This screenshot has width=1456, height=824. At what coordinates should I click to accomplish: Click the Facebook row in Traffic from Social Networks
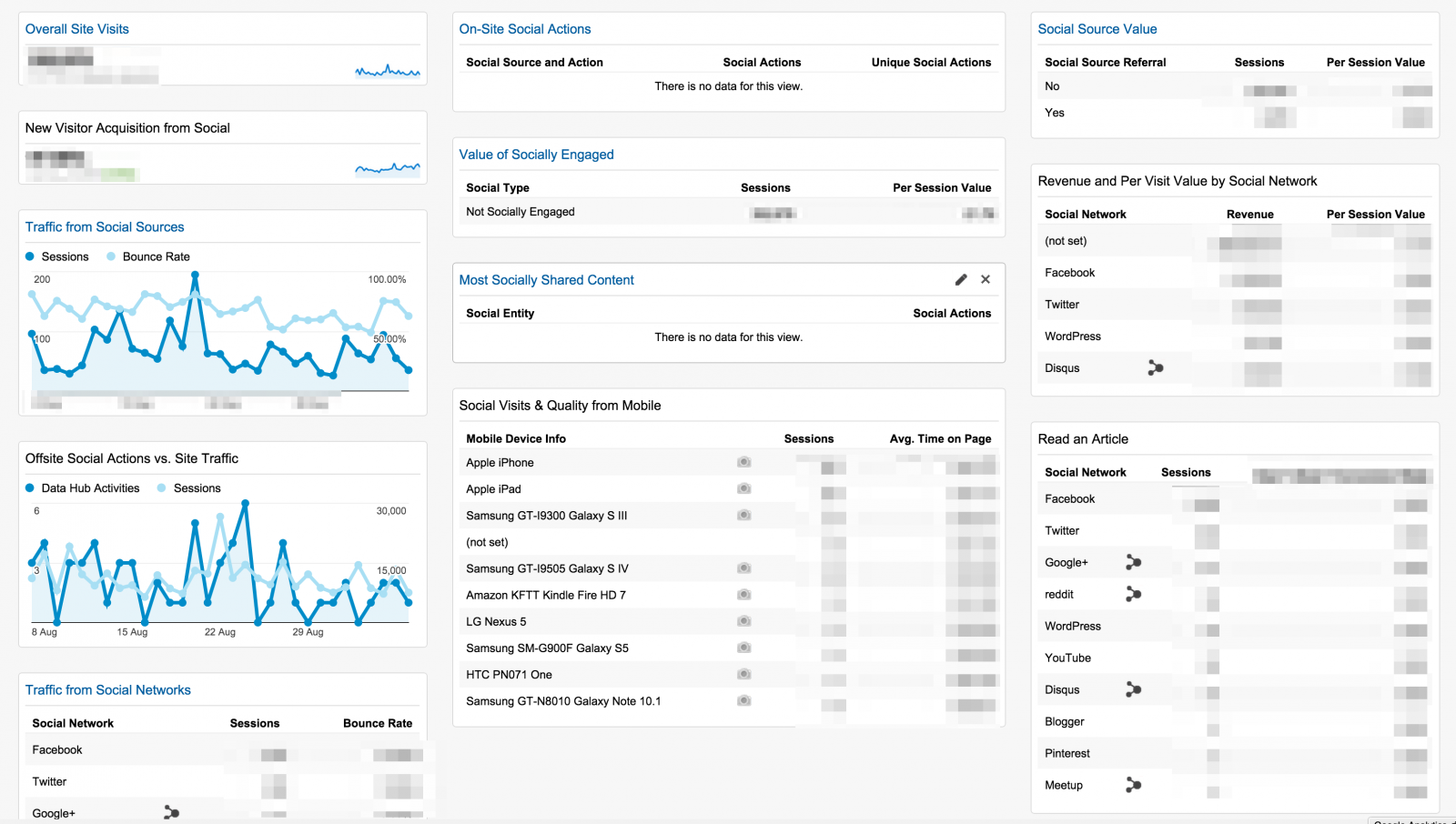pos(223,750)
